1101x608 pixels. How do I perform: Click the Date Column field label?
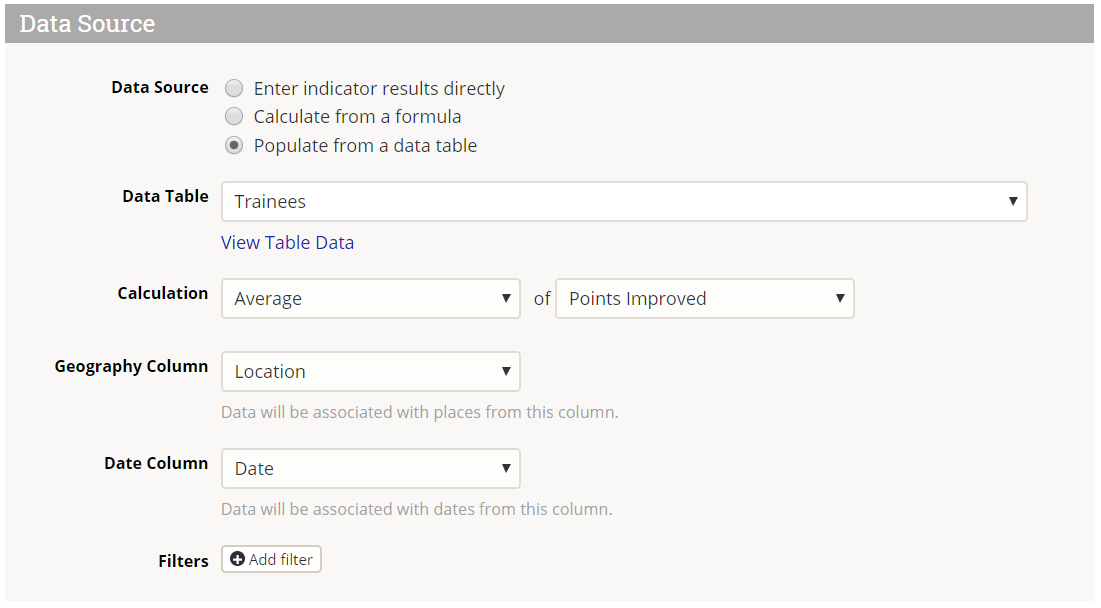click(x=156, y=463)
